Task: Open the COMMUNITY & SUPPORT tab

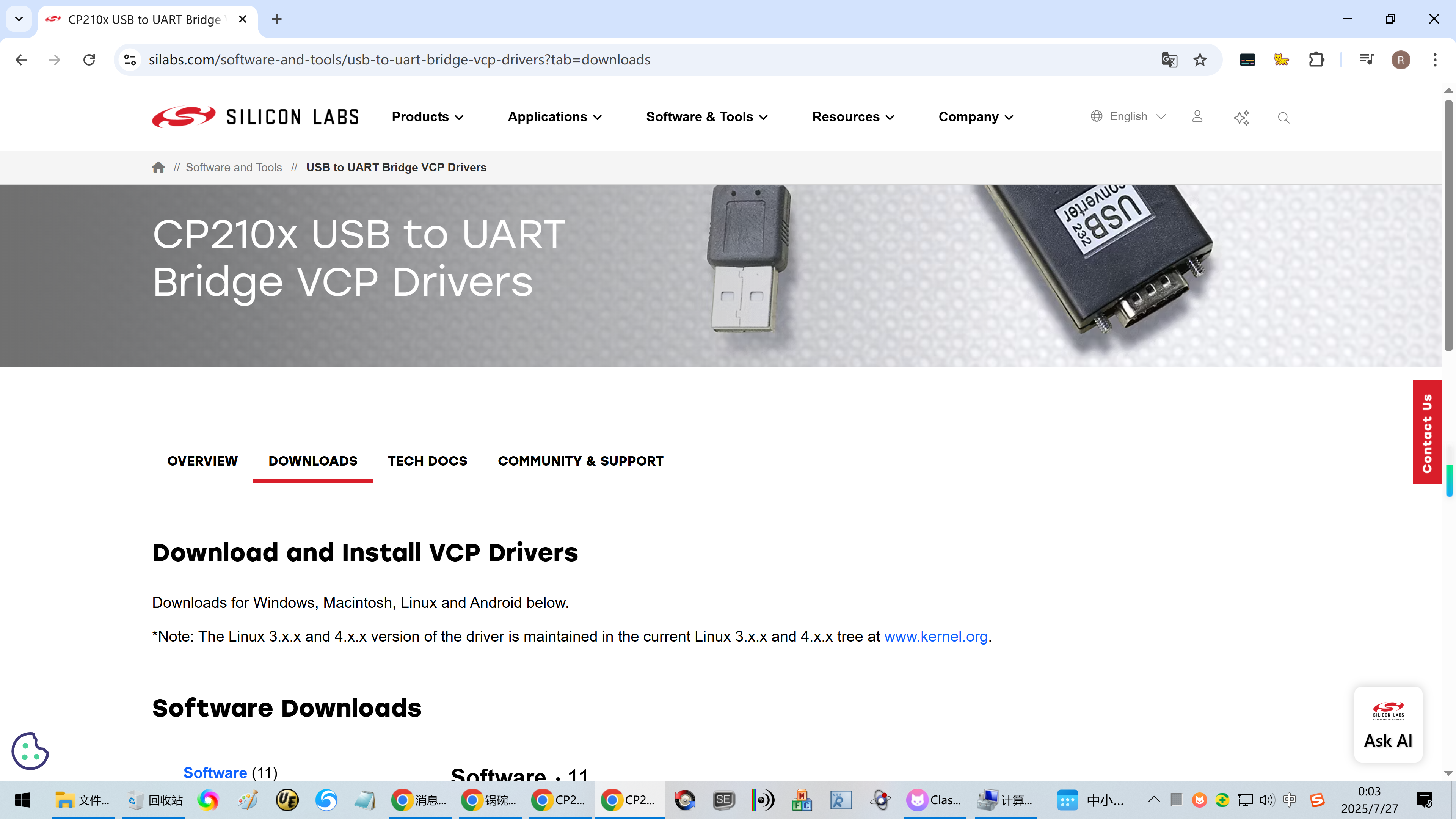Action: point(581,461)
